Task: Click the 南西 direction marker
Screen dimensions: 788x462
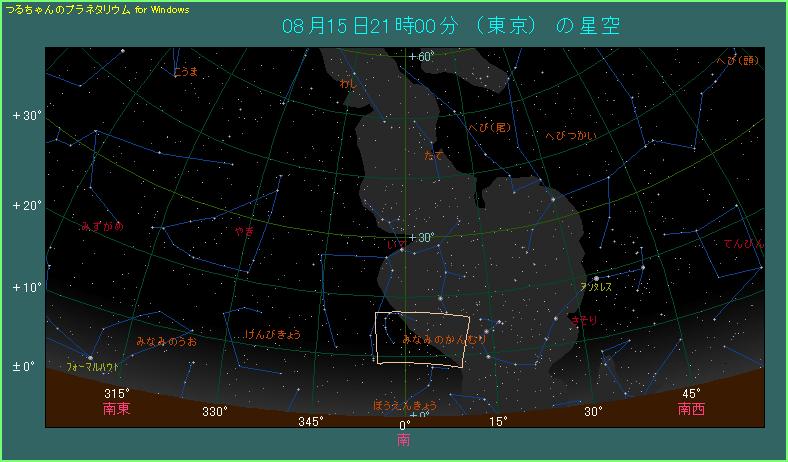Action: 690,408
